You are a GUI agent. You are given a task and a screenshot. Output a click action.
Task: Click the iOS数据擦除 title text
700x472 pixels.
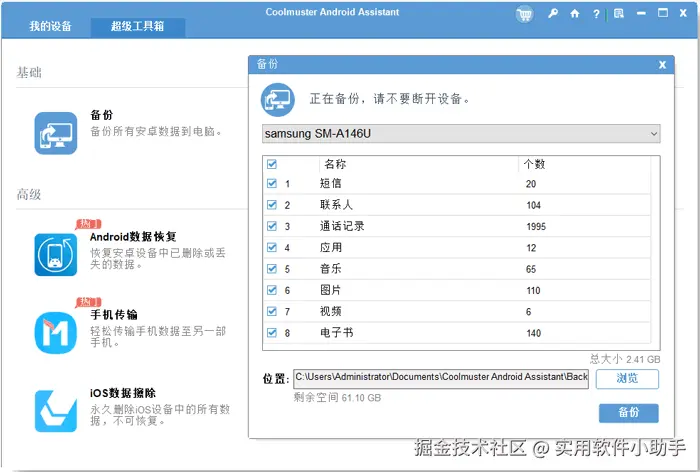click(123, 393)
